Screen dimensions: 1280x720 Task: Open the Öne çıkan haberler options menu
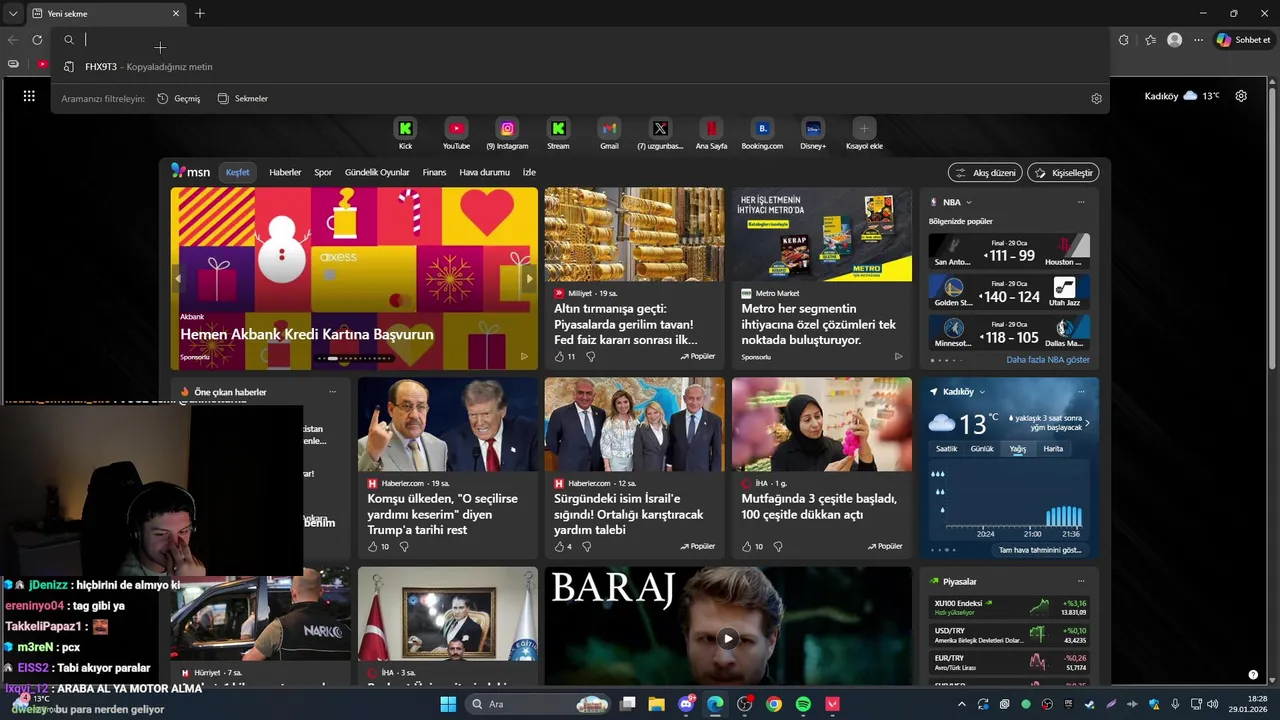(332, 392)
